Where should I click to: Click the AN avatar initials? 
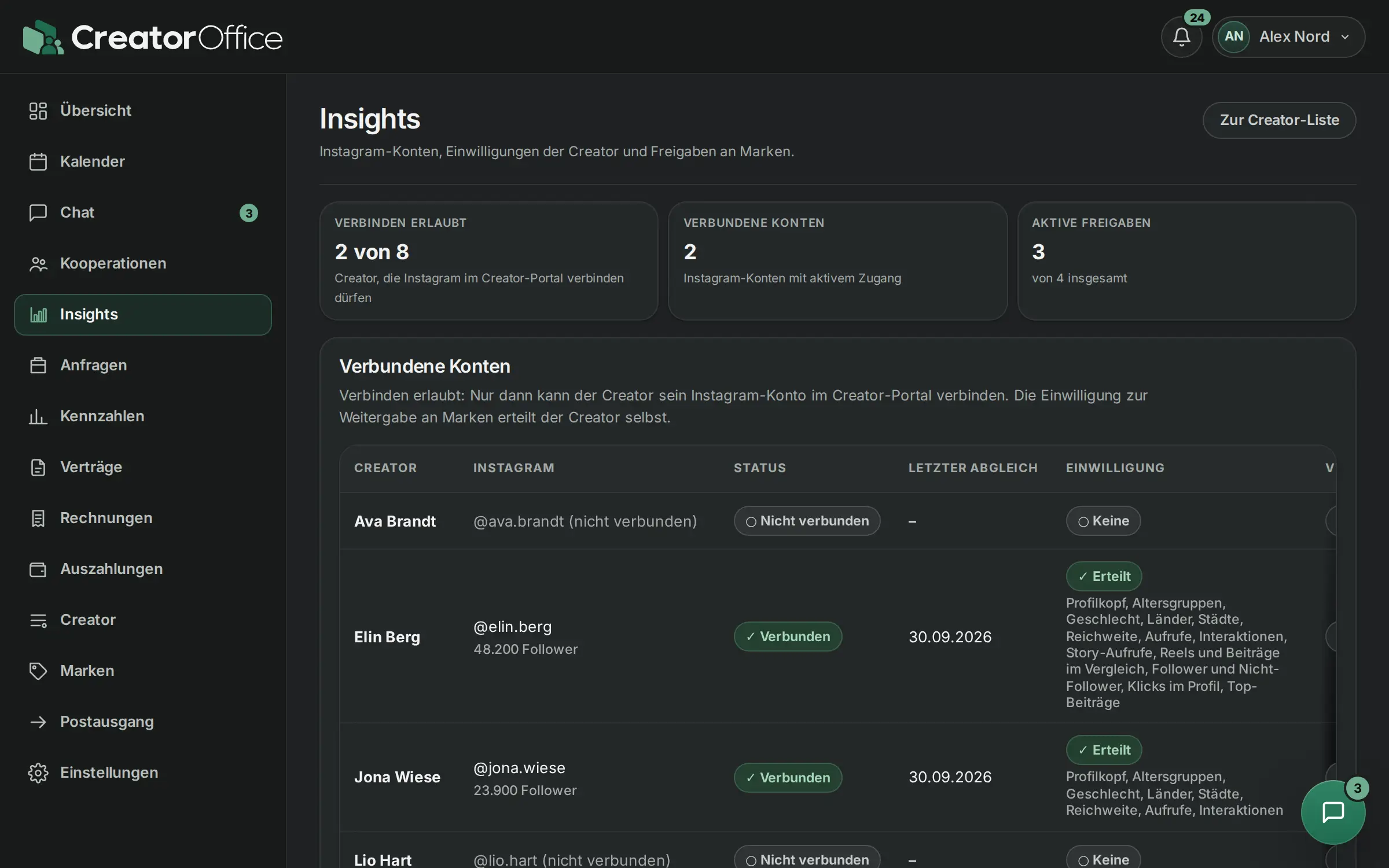(1234, 36)
